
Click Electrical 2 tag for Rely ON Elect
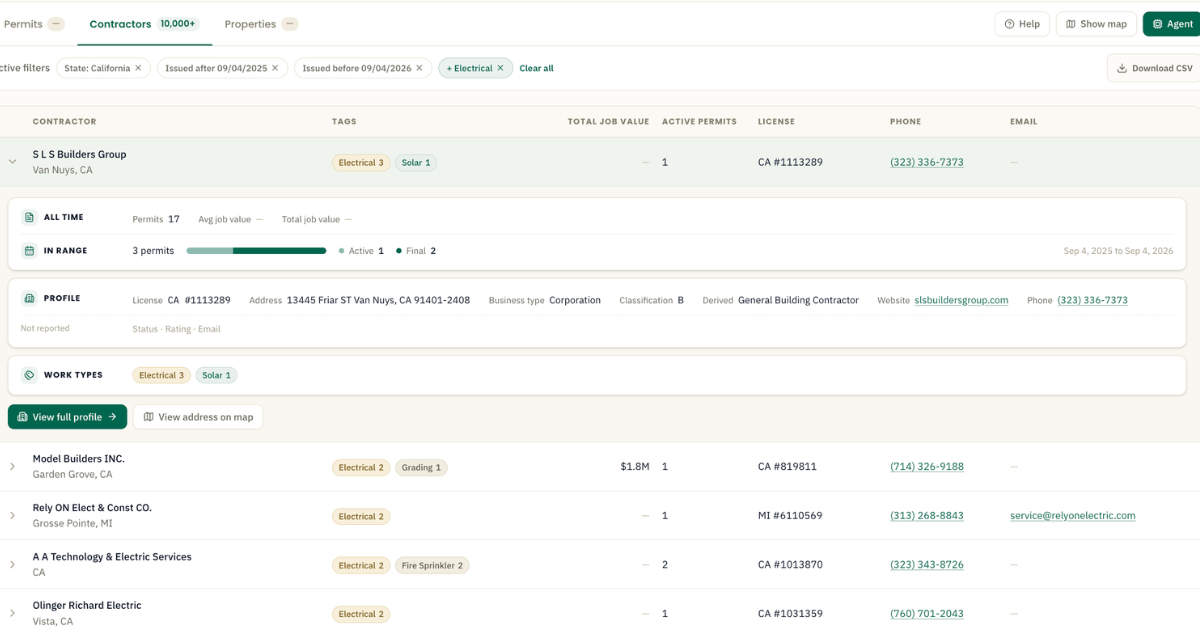[x=361, y=516]
